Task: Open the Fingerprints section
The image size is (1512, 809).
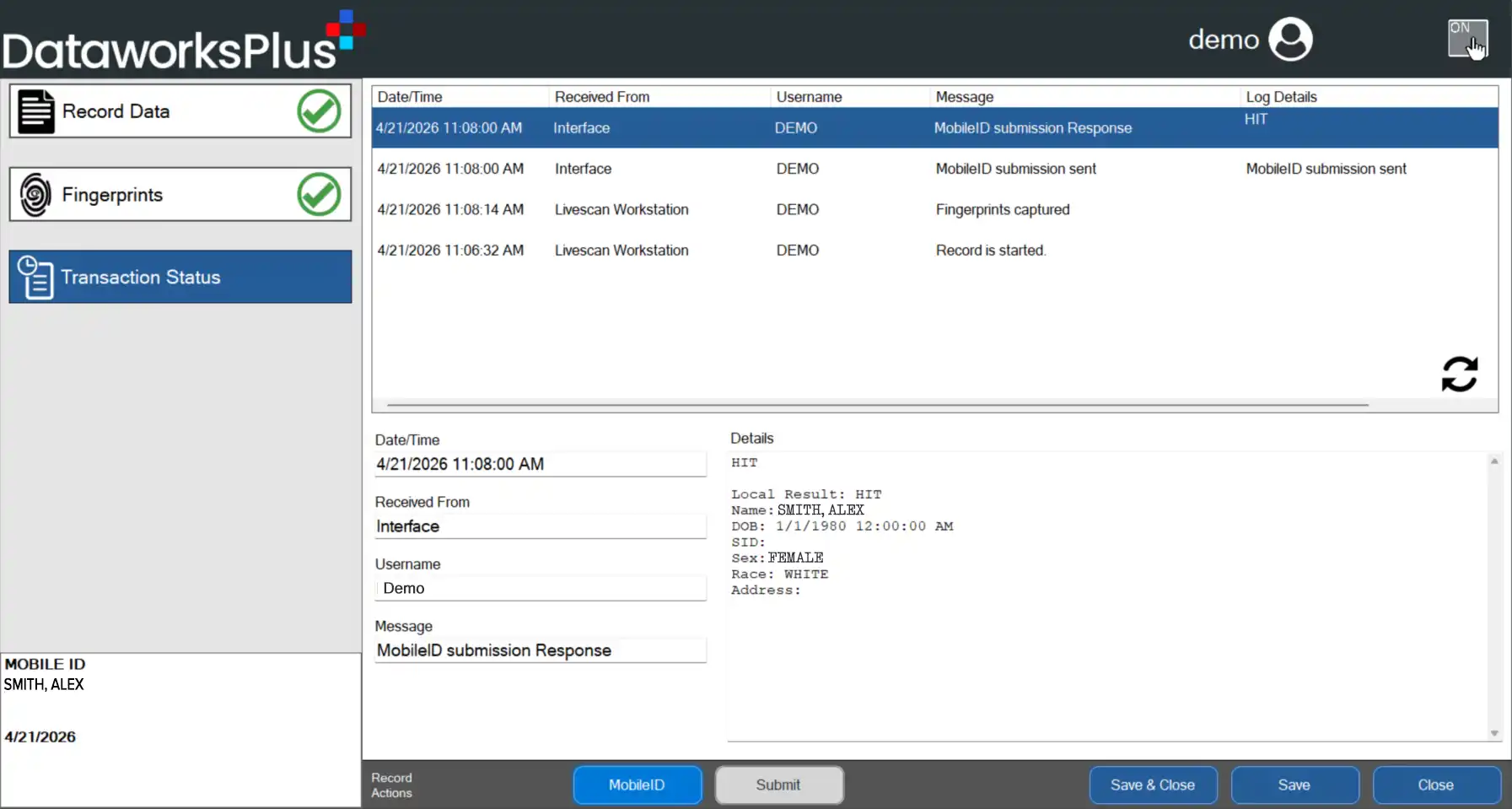Action: (180, 194)
